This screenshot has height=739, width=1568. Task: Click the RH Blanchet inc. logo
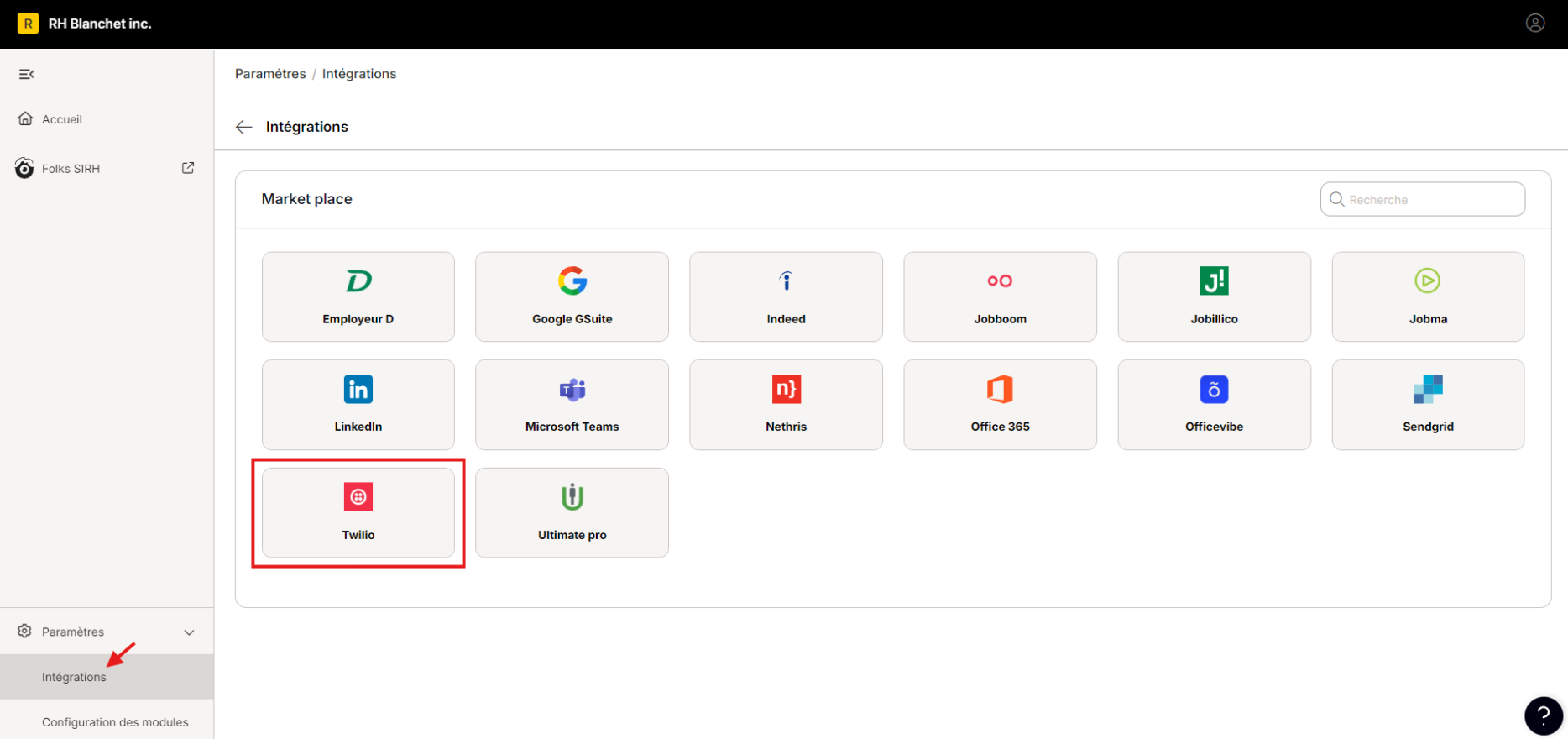[x=28, y=24]
